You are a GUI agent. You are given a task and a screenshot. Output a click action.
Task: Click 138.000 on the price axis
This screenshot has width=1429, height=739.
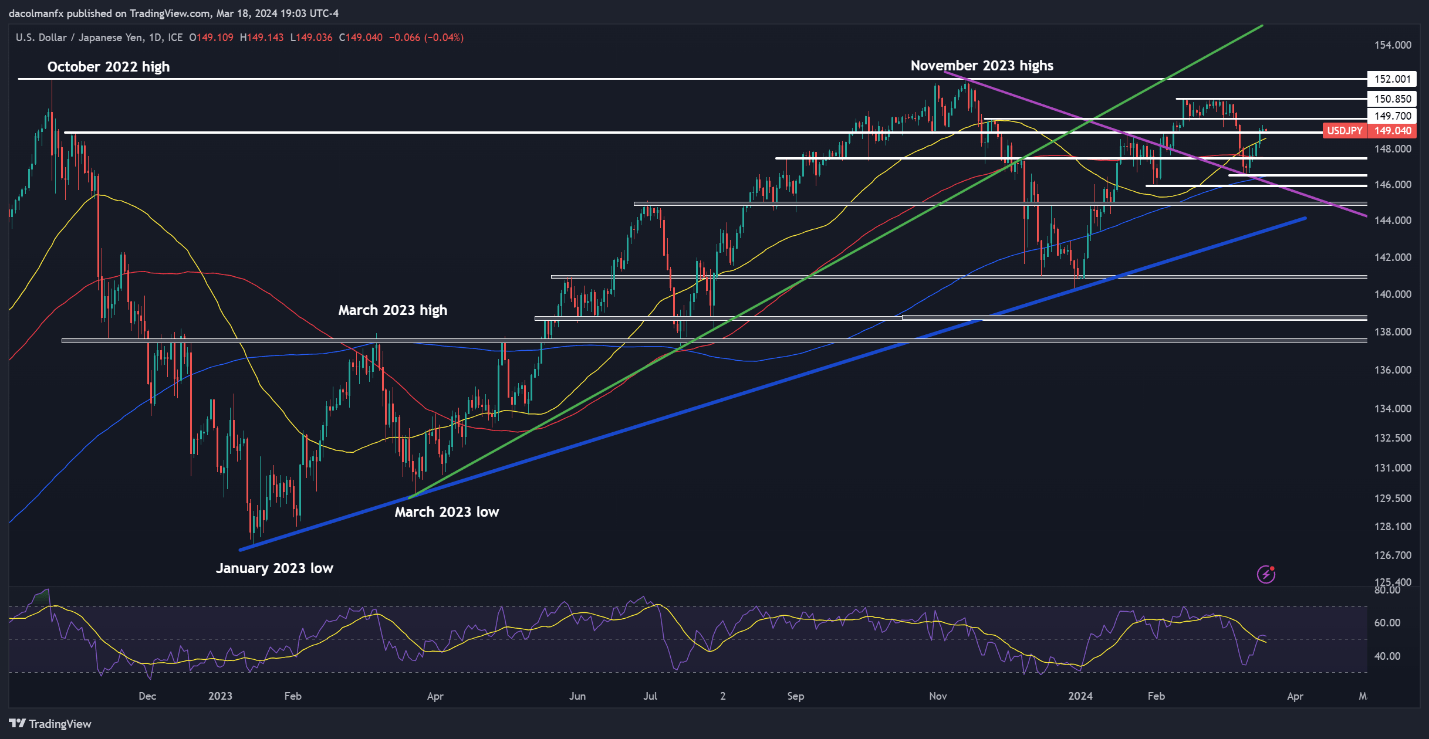[x=1391, y=332]
